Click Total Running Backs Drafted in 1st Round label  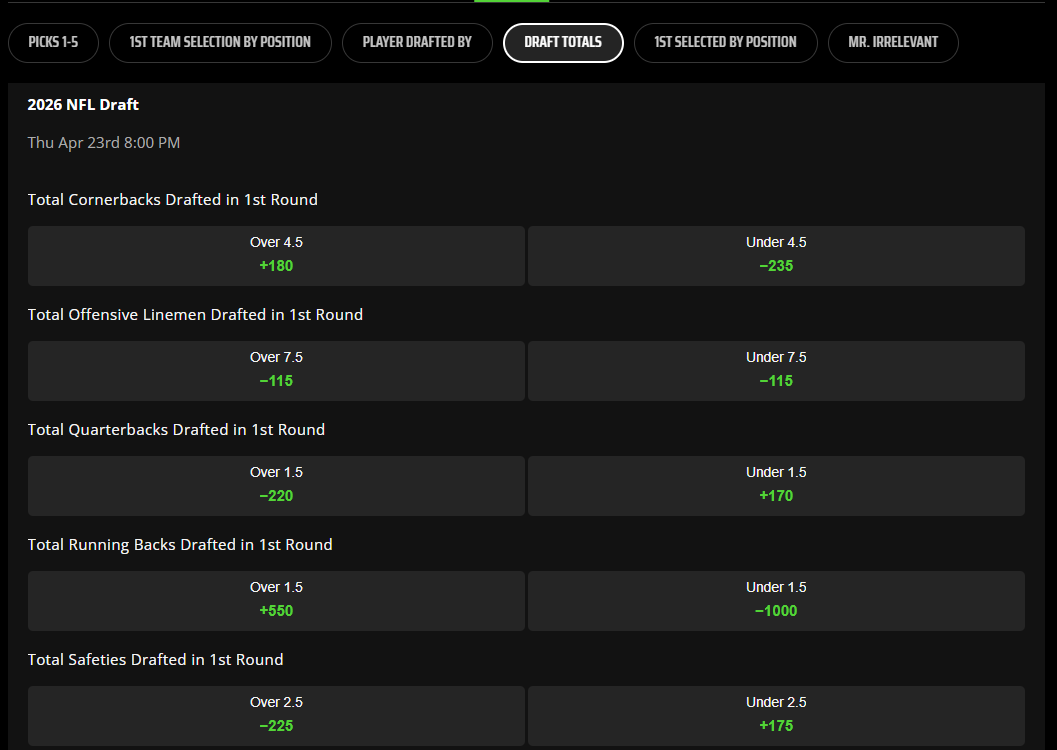point(180,544)
